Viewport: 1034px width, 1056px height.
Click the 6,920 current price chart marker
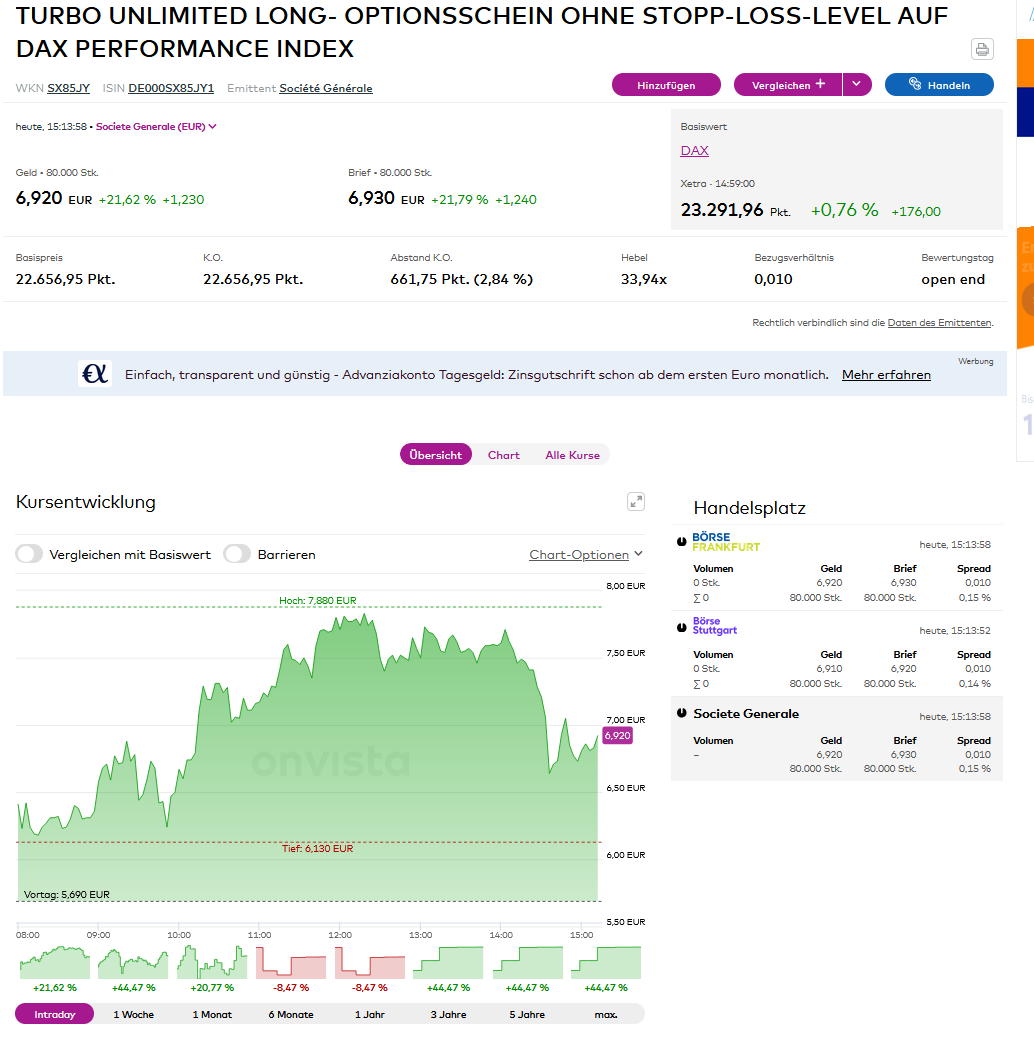617,735
